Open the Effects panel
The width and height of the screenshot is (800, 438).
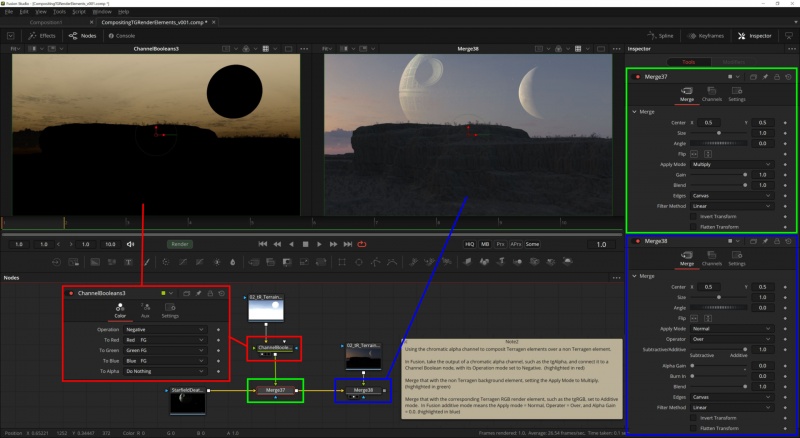pyautogui.click(x=42, y=36)
